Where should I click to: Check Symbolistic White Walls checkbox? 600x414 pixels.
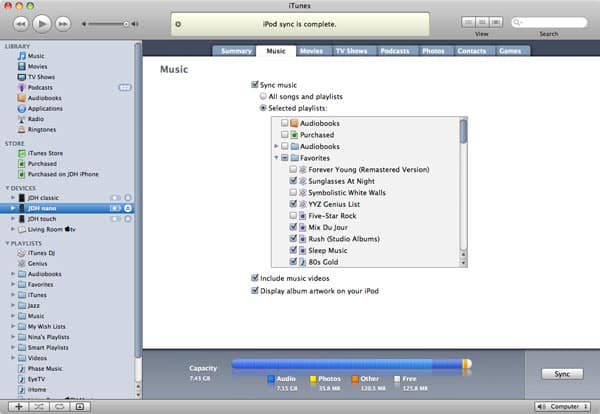(x=293, y=192)
